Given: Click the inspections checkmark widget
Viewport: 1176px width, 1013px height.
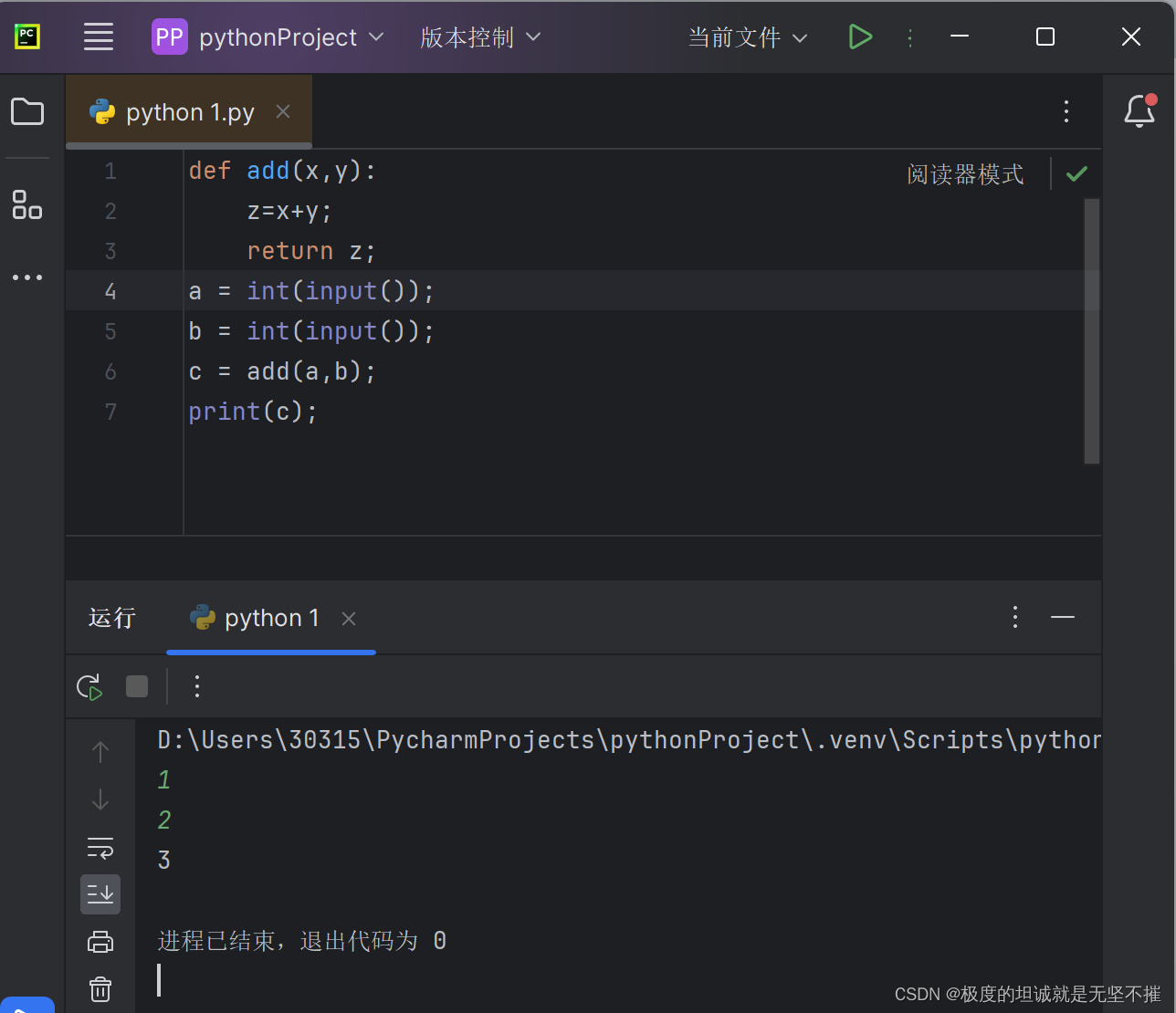Looking at the screenshot, I should tap(1076, 173).
